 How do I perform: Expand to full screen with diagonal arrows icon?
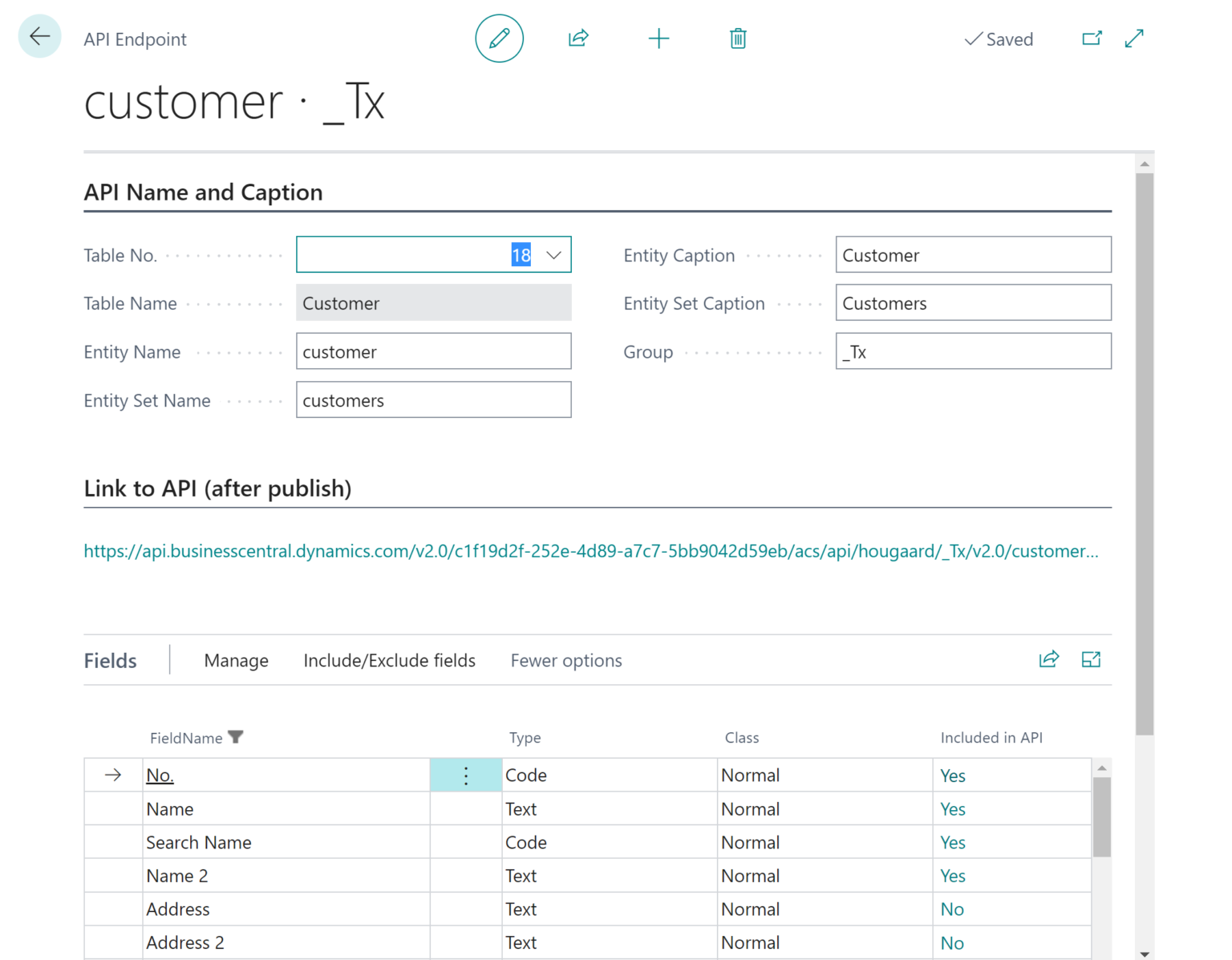point(1133,38)
